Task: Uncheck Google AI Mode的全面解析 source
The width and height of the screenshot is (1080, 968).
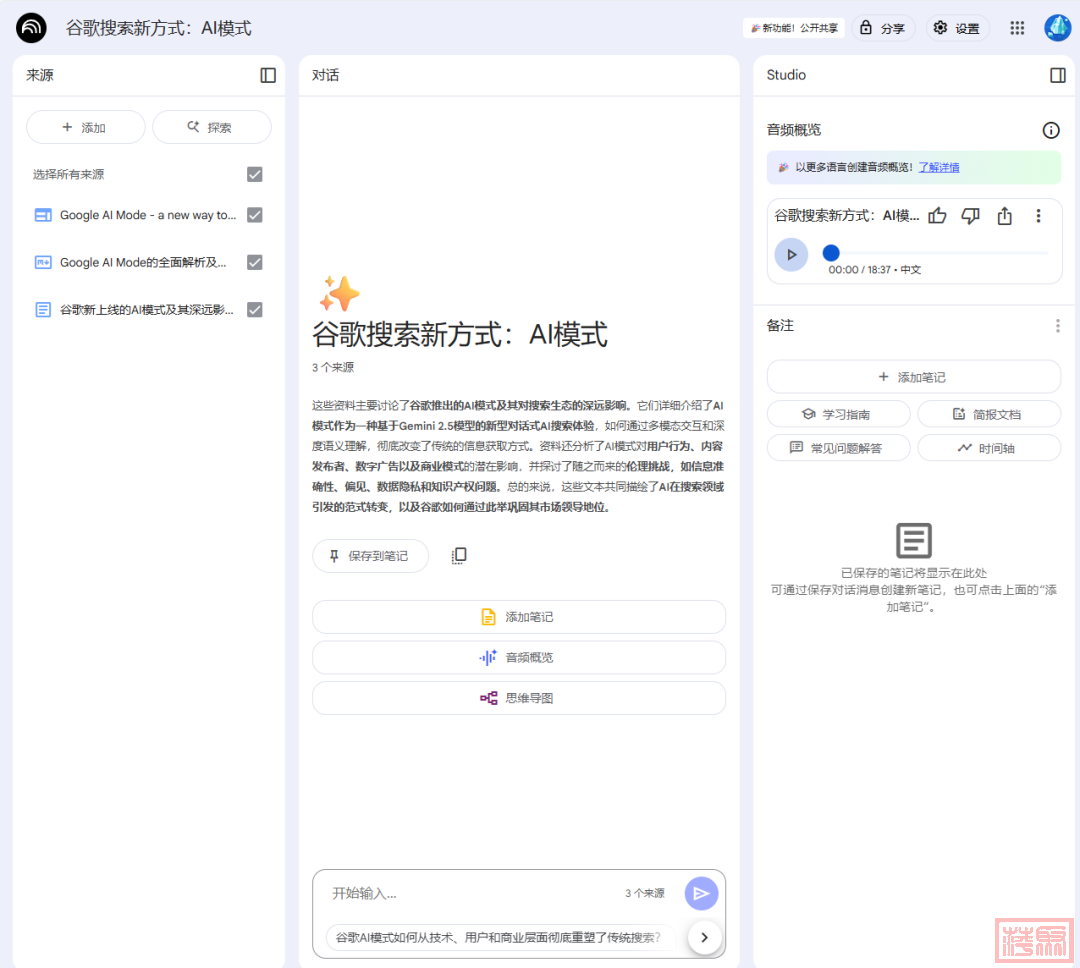Action: click(255, 262)
